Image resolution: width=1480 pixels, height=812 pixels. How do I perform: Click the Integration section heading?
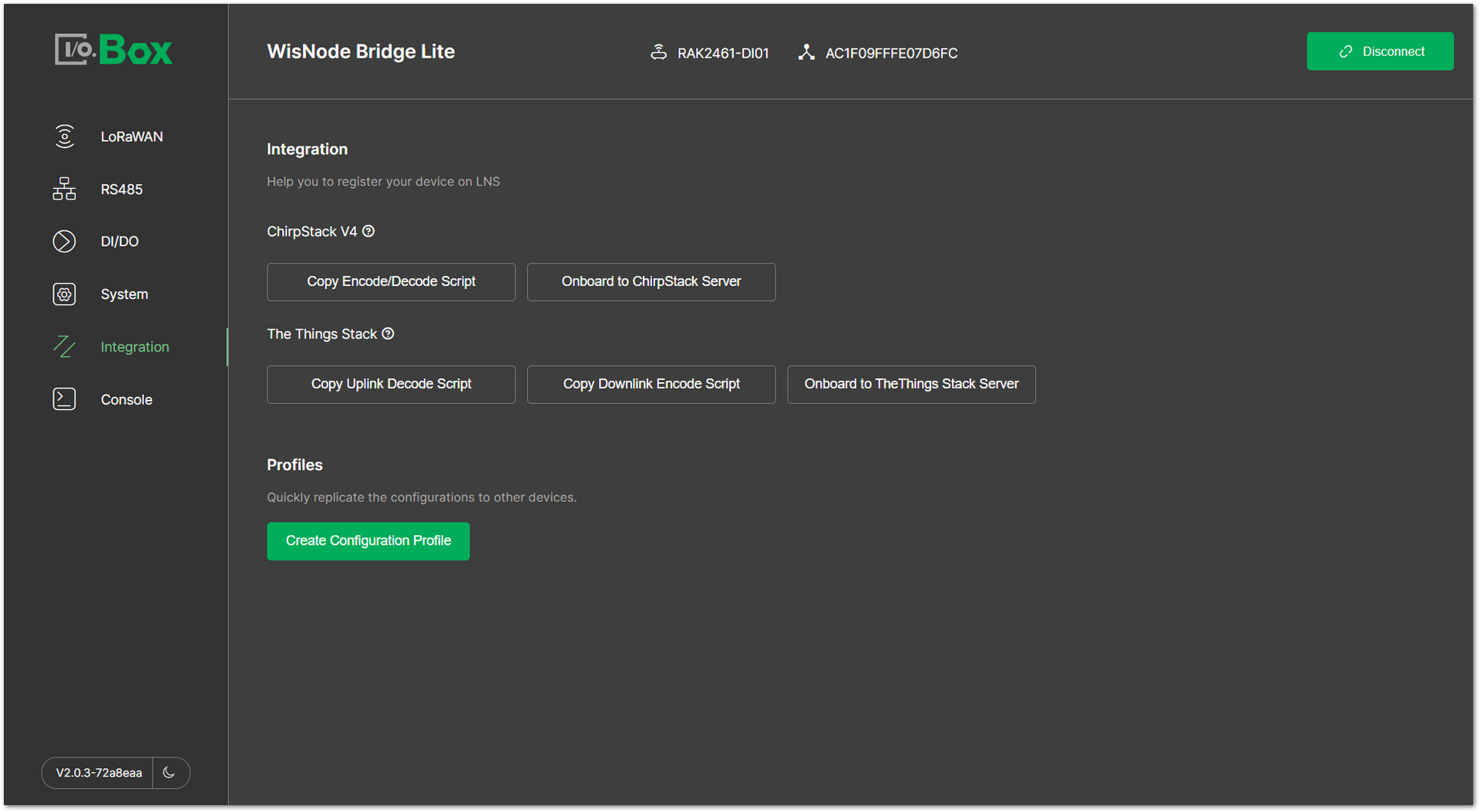307,149
